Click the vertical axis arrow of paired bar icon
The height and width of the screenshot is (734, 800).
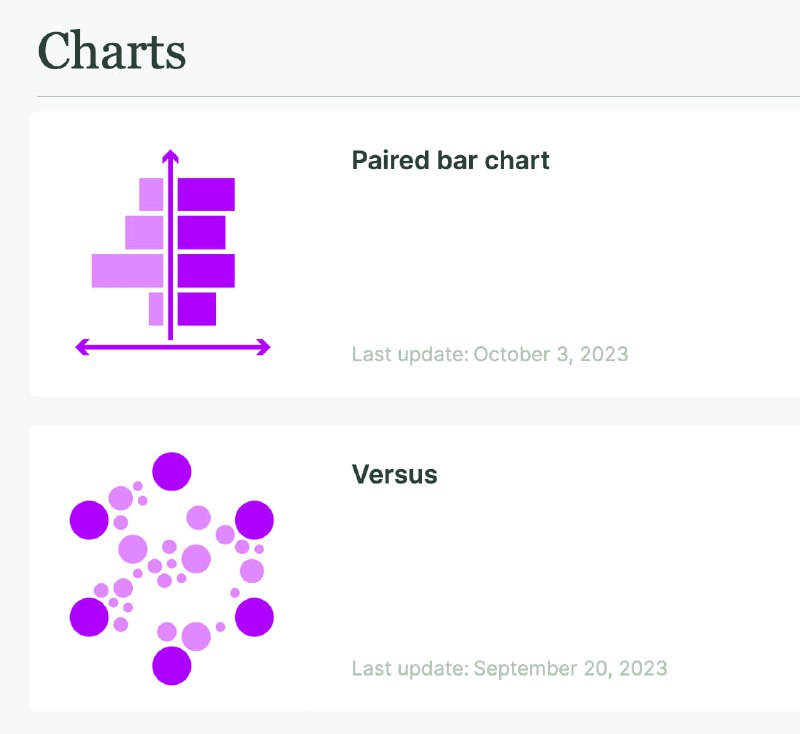tap(170, 245)
